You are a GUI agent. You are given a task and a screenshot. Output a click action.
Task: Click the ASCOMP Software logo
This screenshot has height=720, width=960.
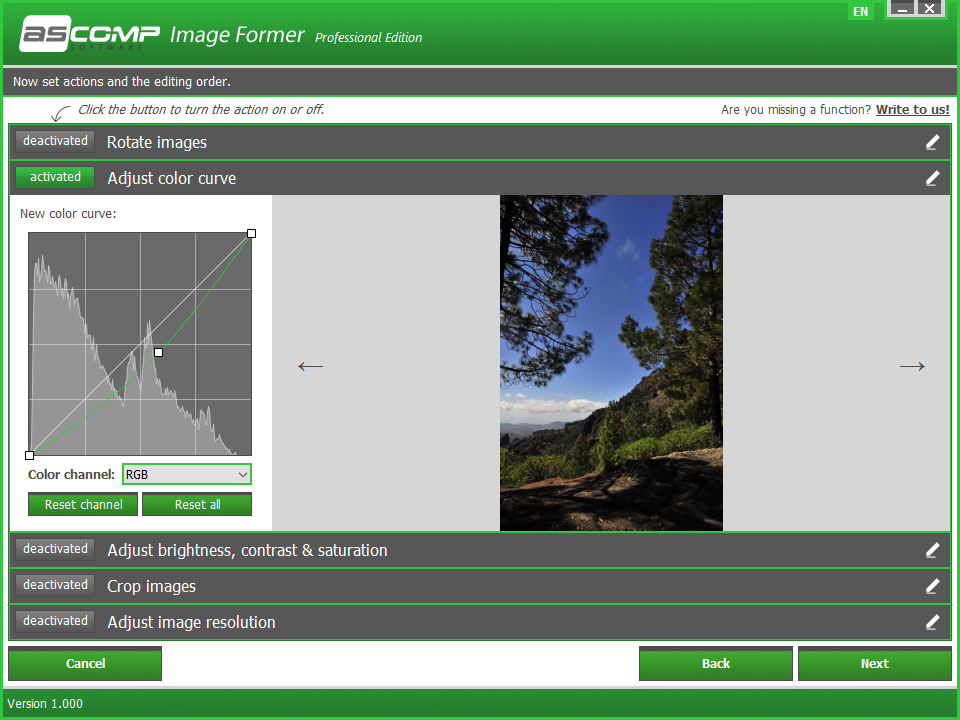[x=89, y=34]
